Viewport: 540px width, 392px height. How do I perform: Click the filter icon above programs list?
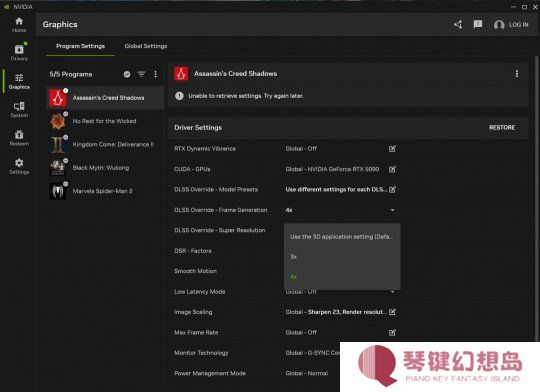click(141, 74)
